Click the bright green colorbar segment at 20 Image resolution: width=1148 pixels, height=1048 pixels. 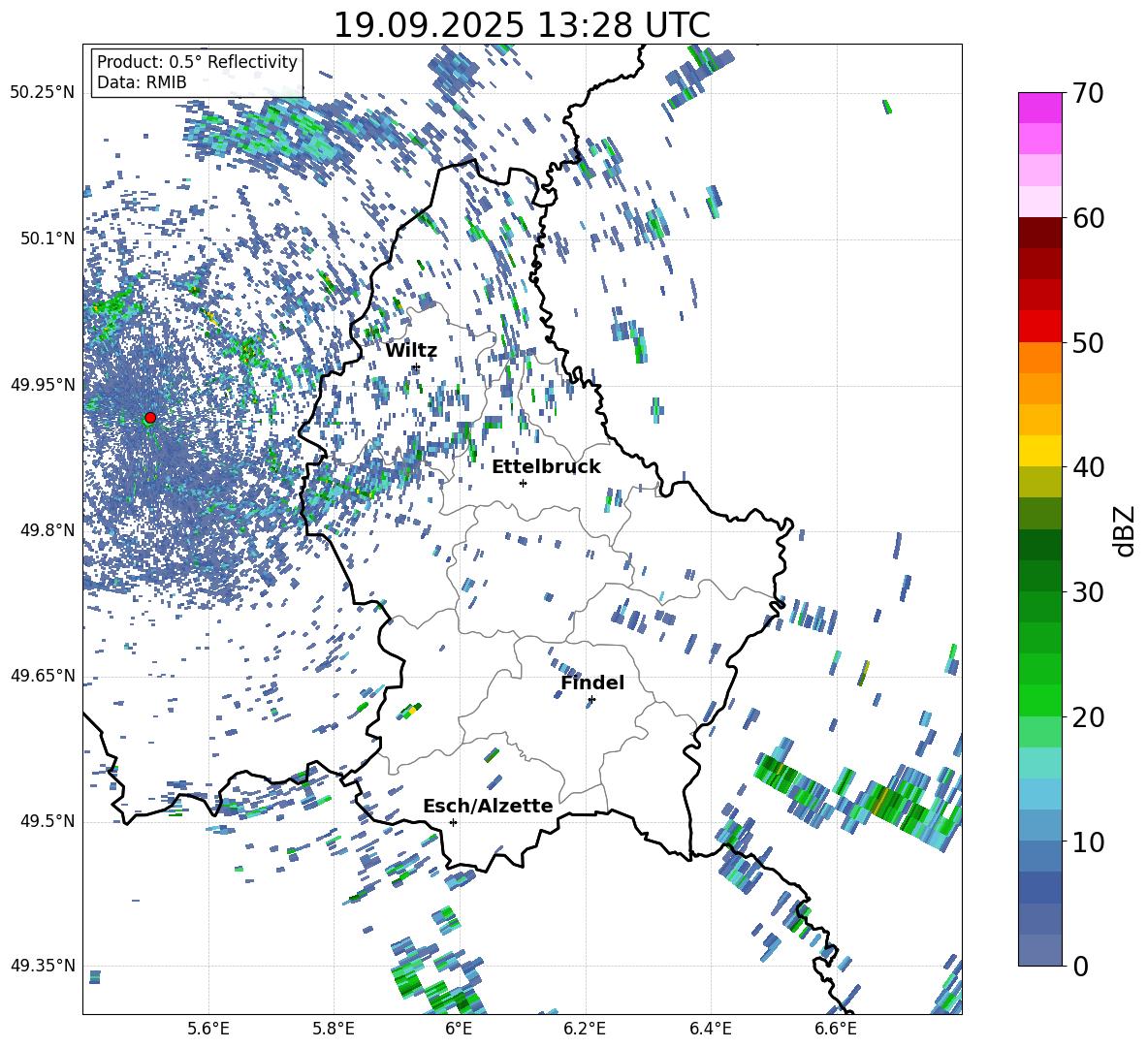tap(1039, 700)
